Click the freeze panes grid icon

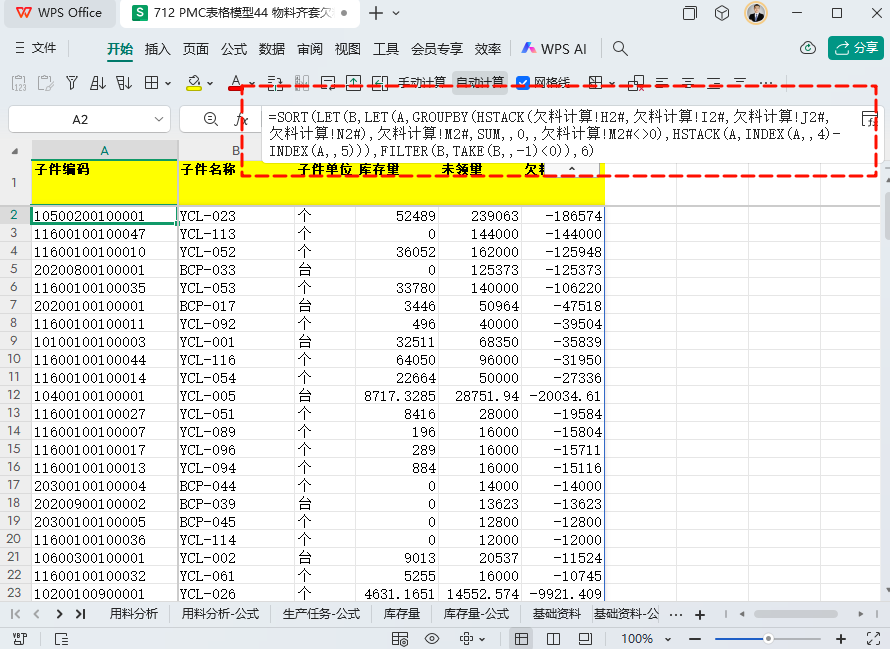point(595,83)
